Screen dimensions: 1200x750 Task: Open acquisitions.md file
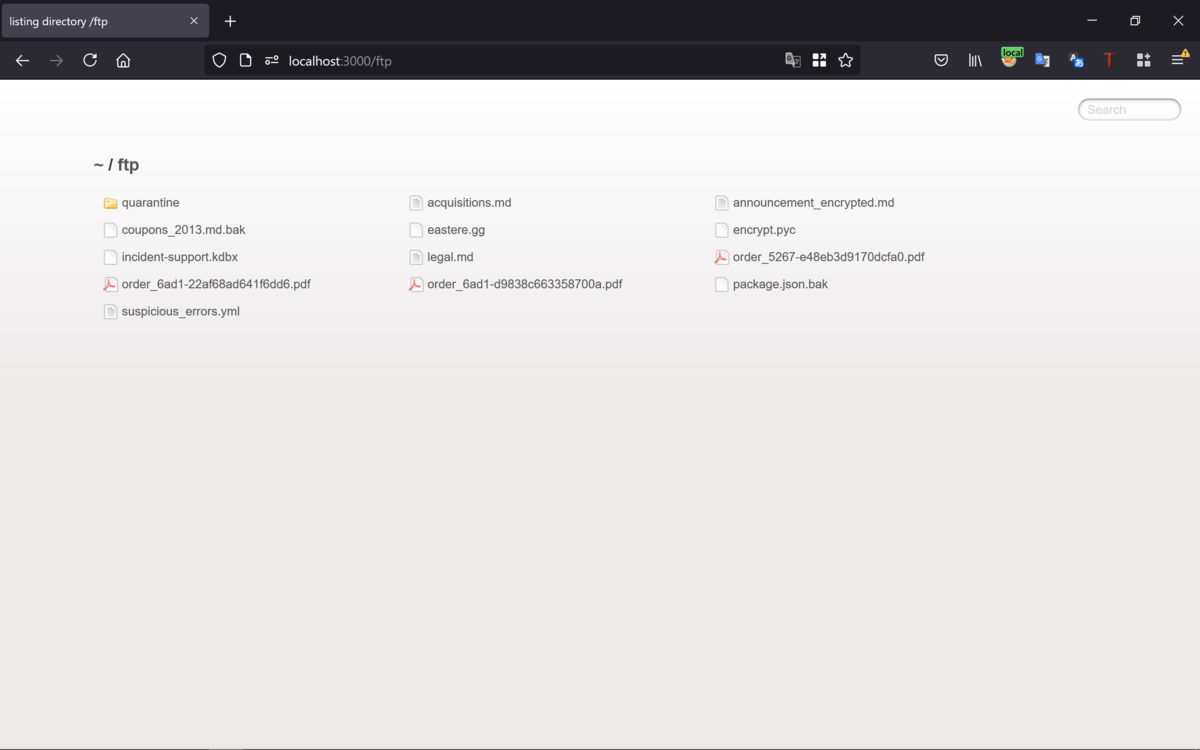coord(469,203)
